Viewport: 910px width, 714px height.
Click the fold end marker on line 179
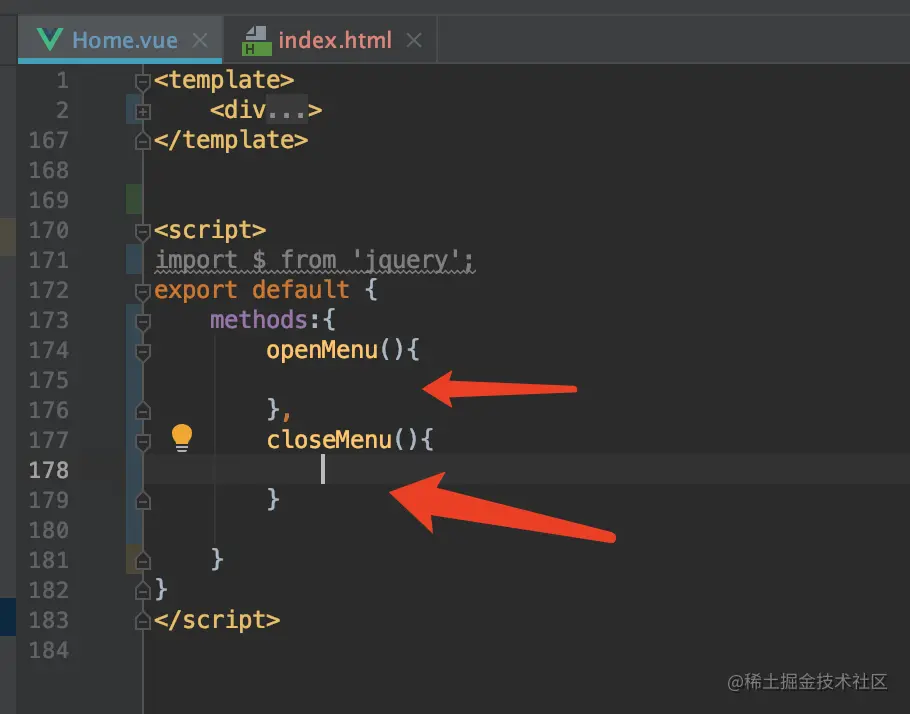click(142, 502)
